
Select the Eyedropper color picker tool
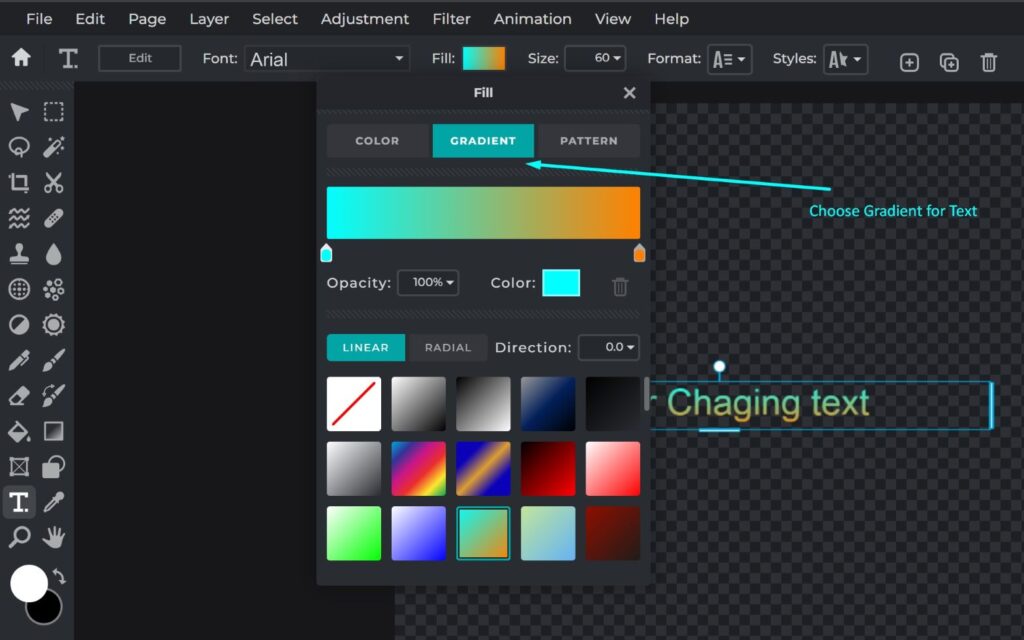coord(54,502)
